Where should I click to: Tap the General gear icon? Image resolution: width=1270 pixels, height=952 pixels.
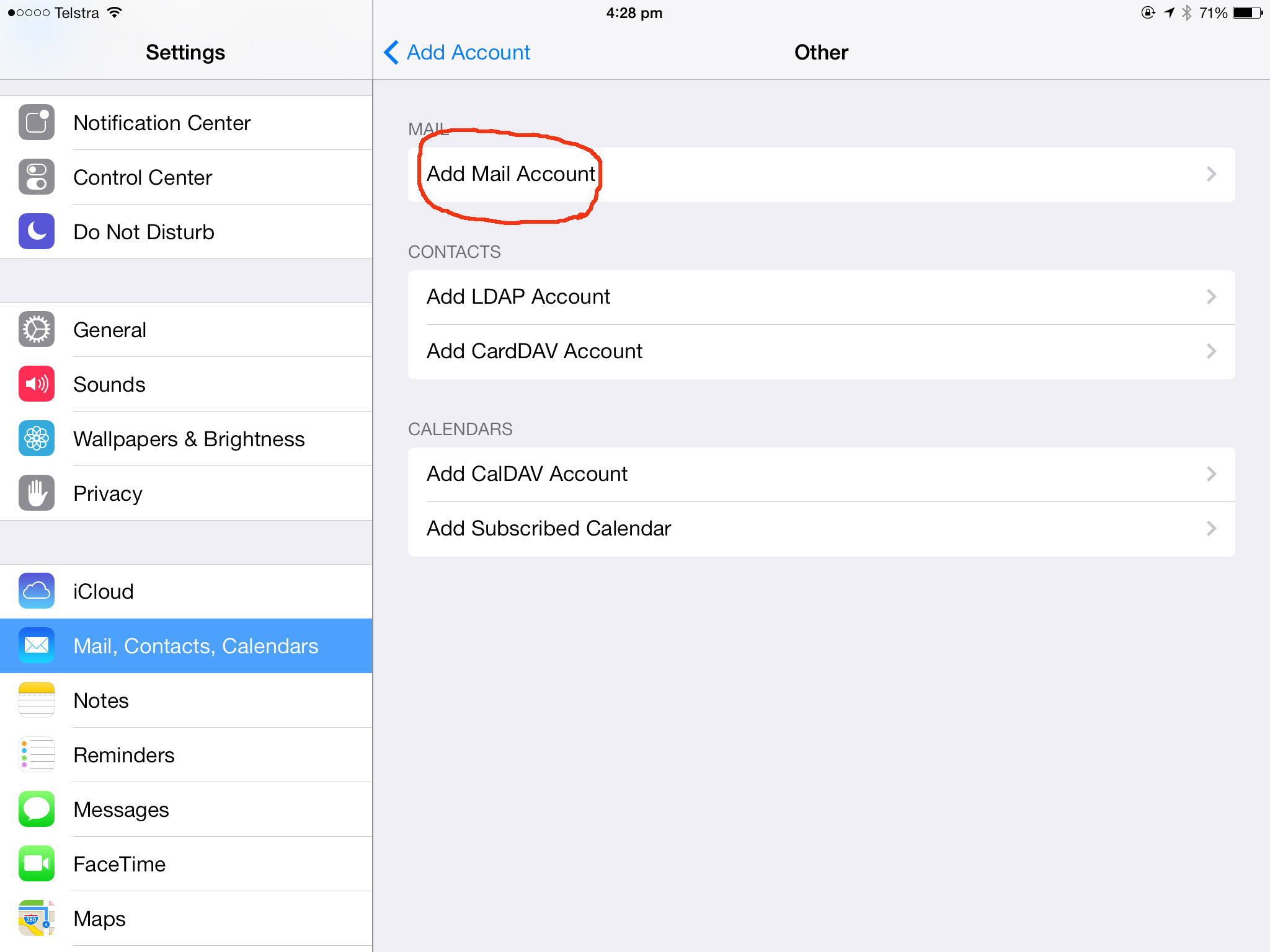click(x=37, y=329)
